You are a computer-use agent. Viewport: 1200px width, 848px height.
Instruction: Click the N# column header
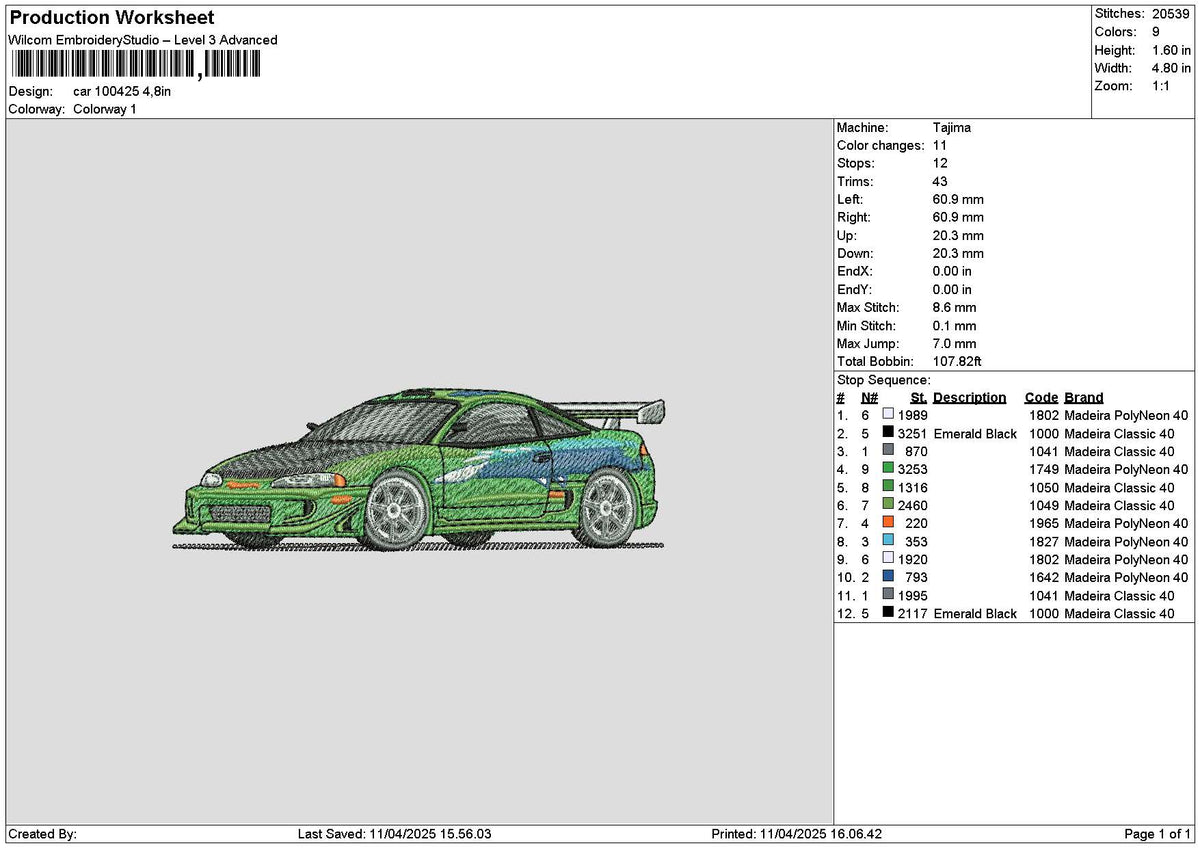pyautogui.click(x=869, y=397)
